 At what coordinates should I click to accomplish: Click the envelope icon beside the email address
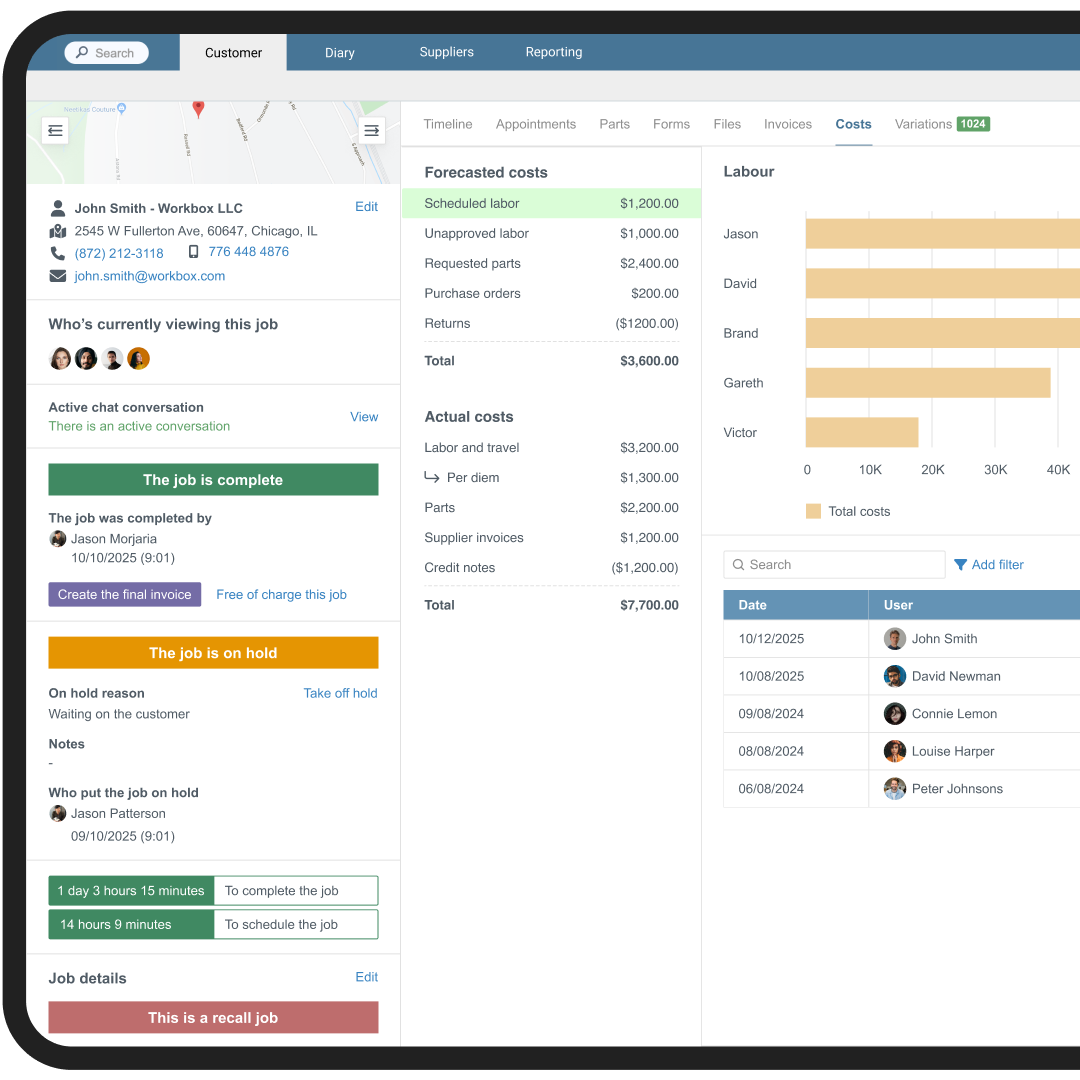pyautogui.click(x=57, y=275)
